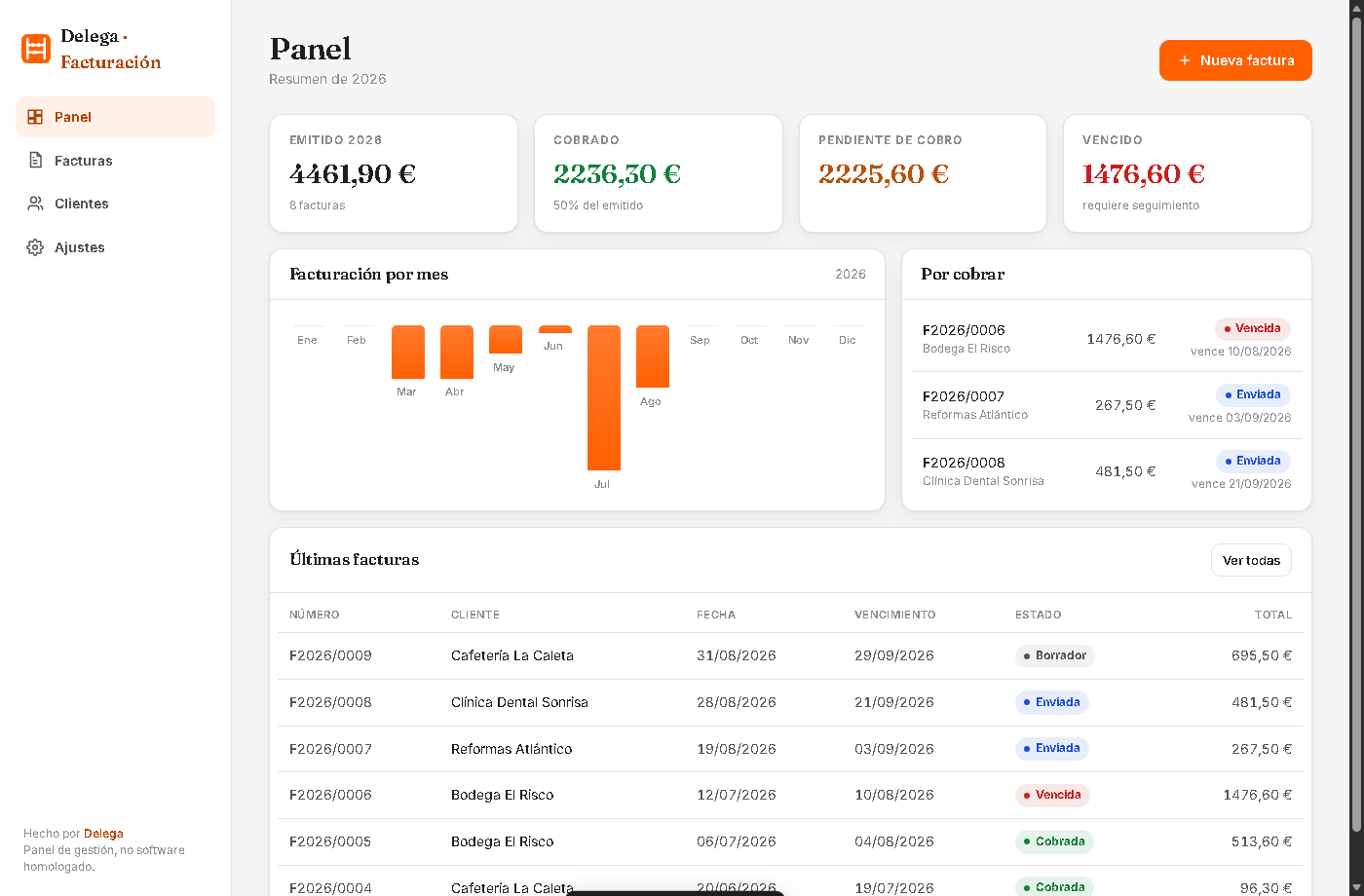Click the TOTAL column header
The height and width of the screenshot is (896, 1364).
[1273, 615]
